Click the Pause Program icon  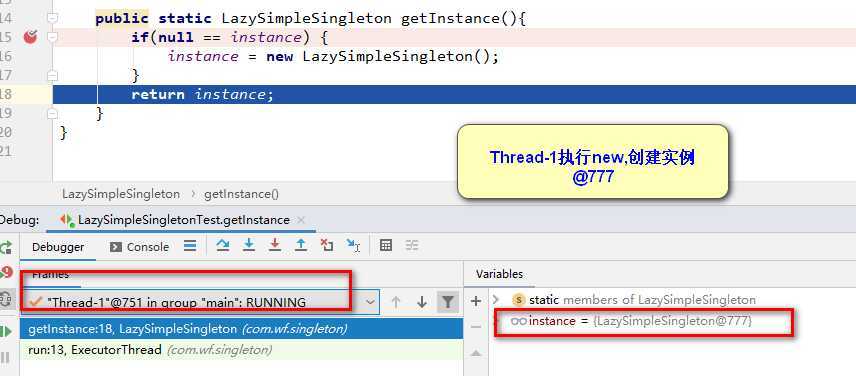[x=5, y=357]
